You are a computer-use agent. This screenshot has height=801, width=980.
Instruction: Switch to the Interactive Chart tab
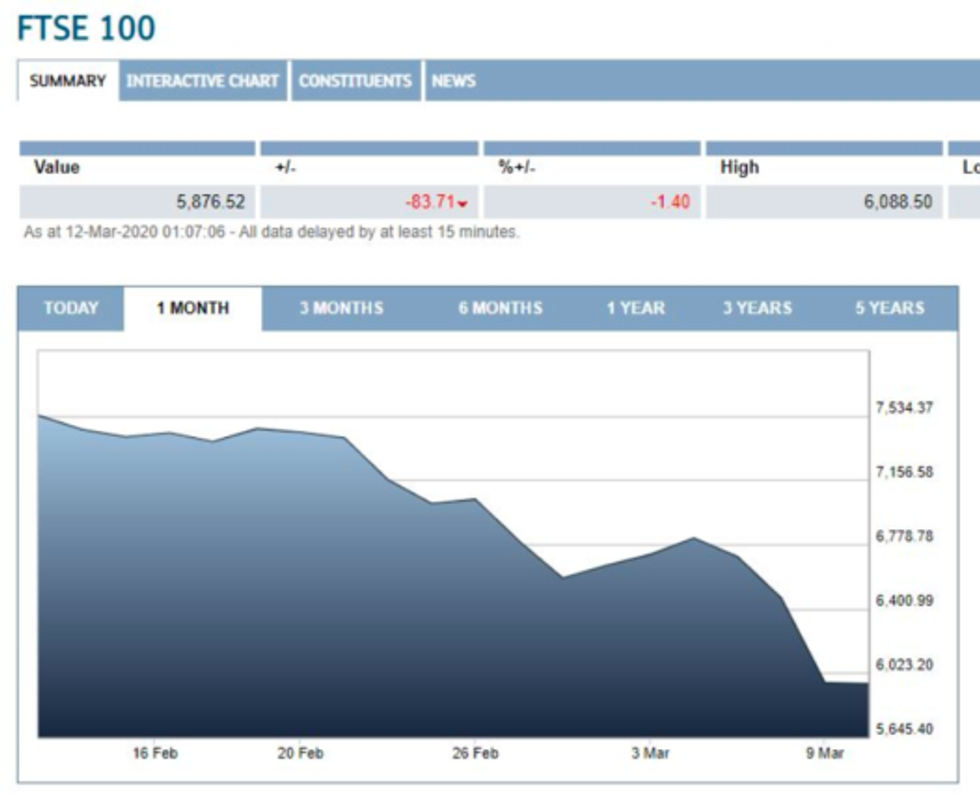tap(203, 81)
